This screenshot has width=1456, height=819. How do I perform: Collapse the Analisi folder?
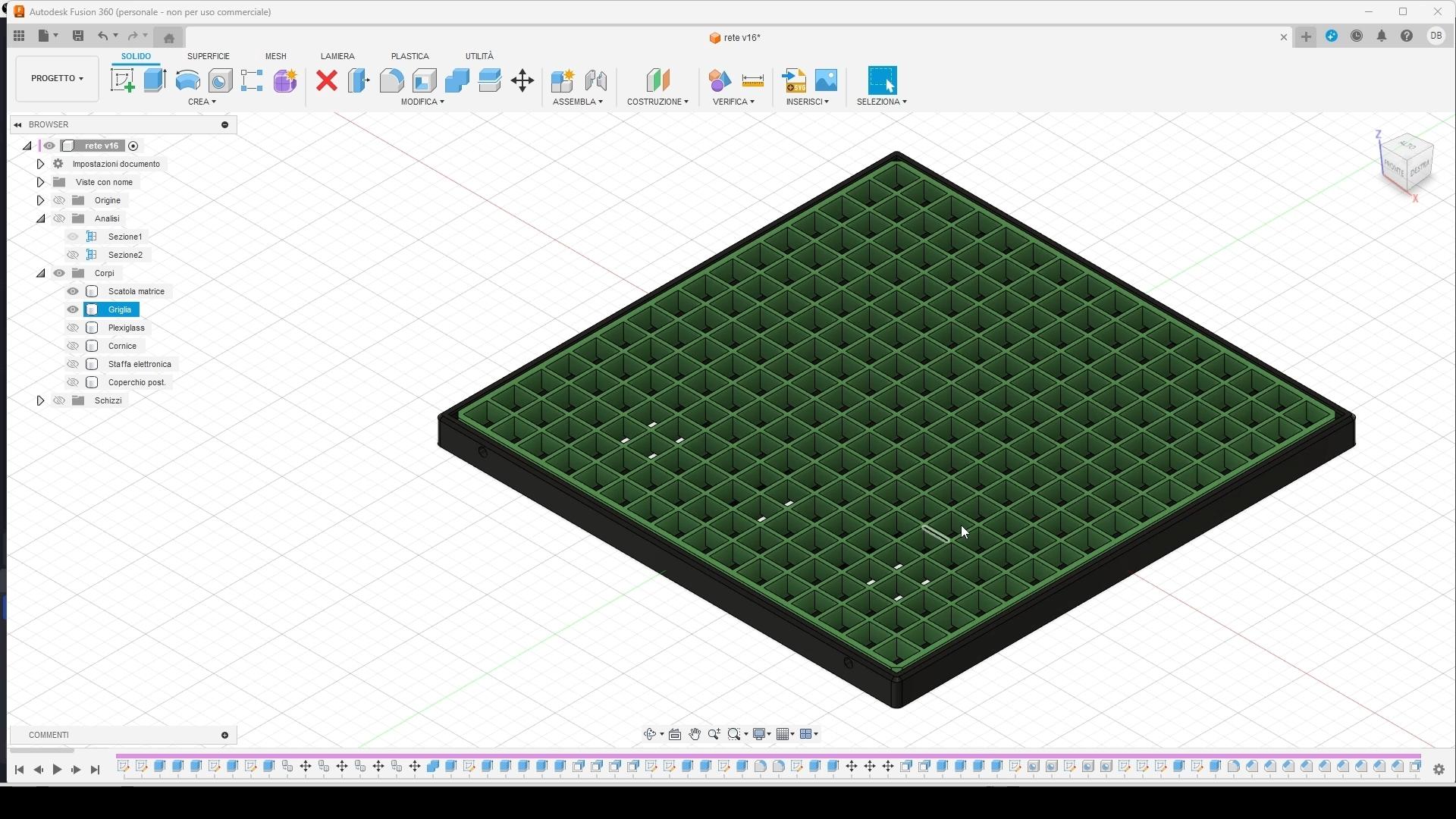(40, 218)
